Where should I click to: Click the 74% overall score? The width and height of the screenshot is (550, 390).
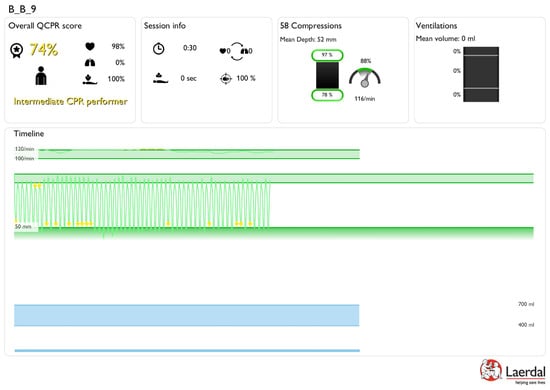(x=44, y=50)
